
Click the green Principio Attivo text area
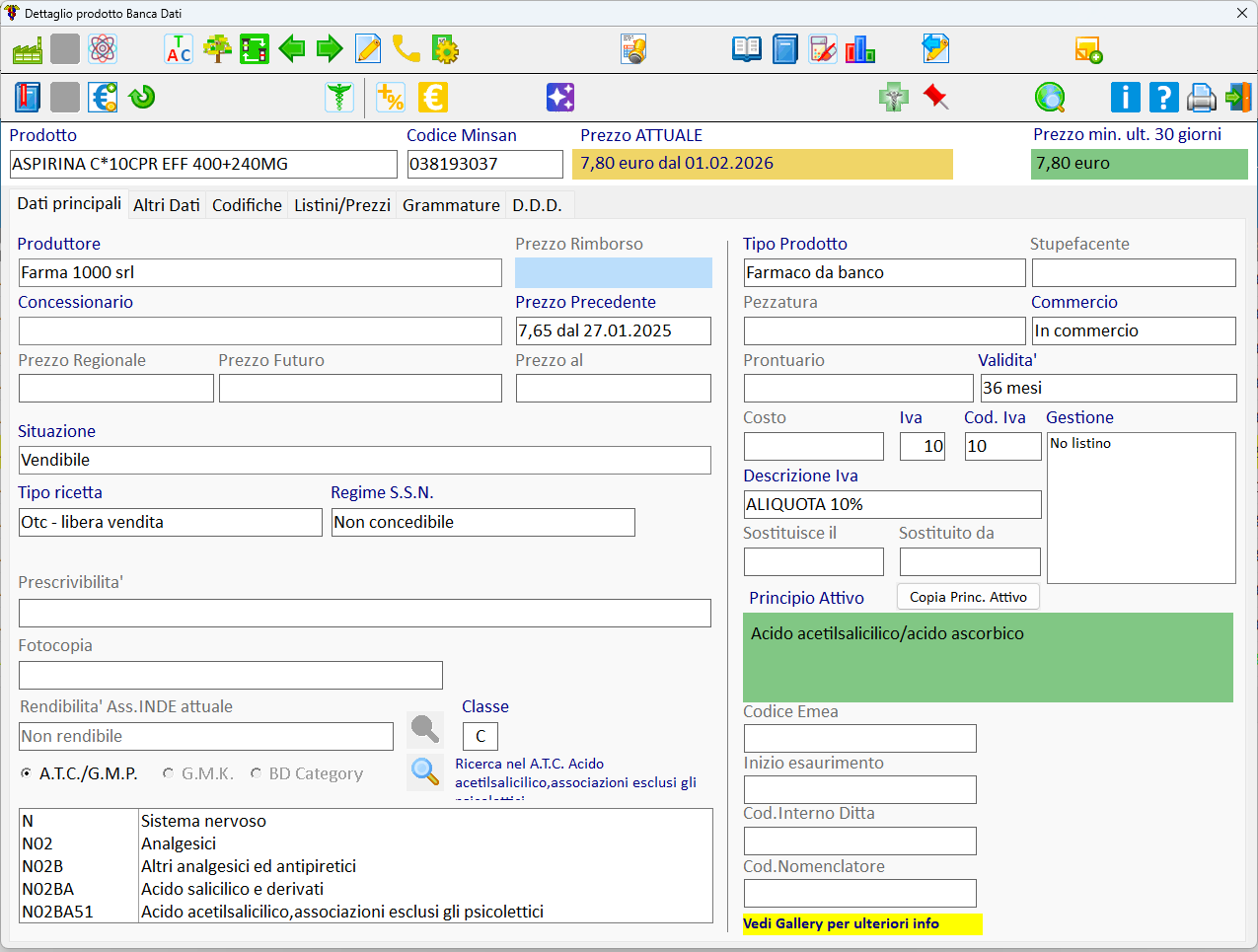coord(988,657)
